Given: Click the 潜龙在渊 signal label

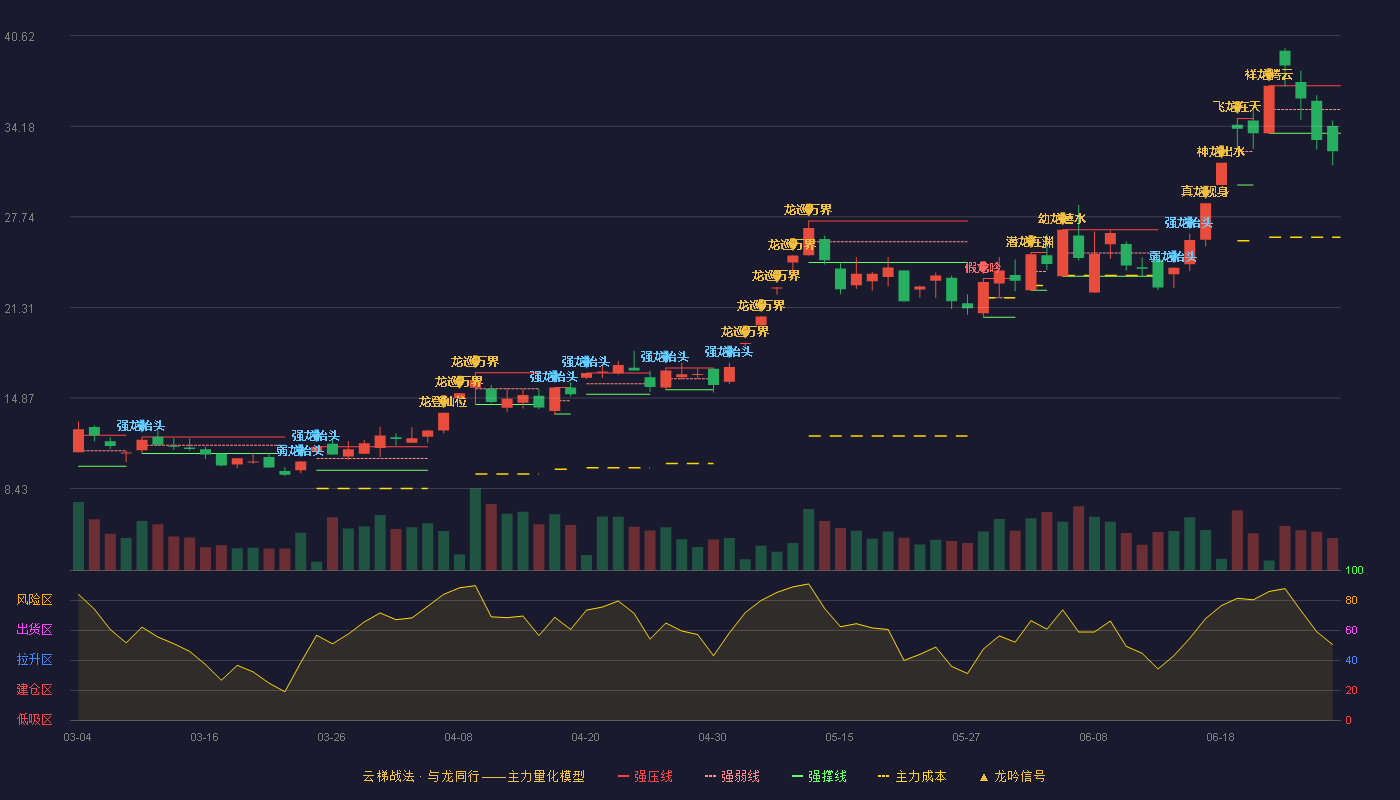Looking at the screenshot, I should pos(1030,242).
